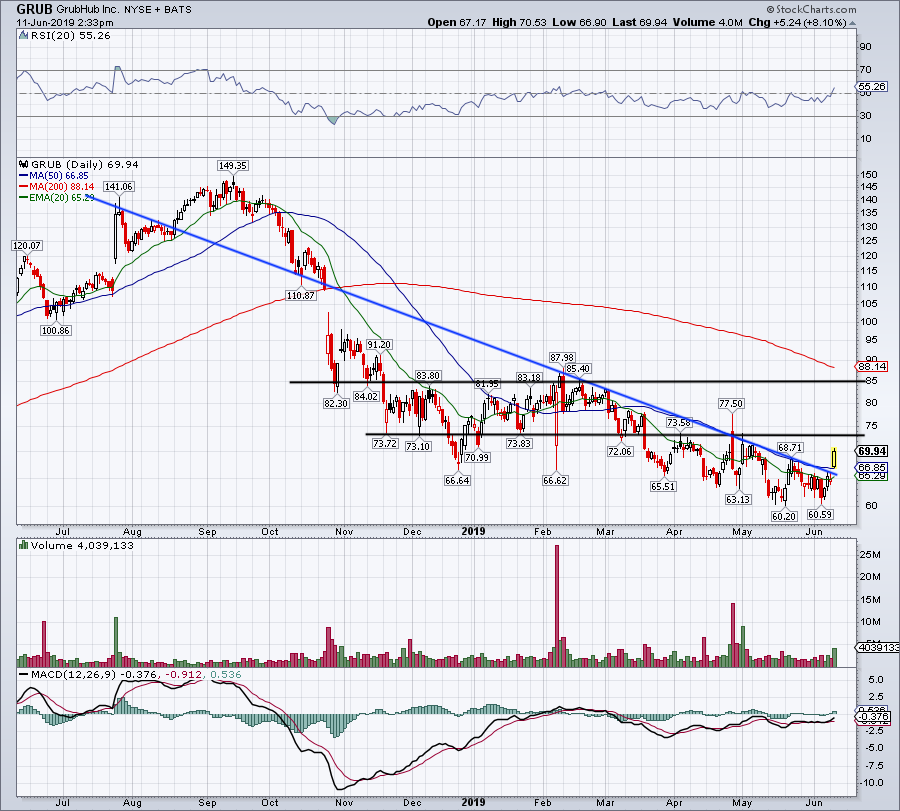Viewport: 900px width, 811px height.
Task: Click the 66.85 MA(50) tag on right axis
Action: point(872,467)
